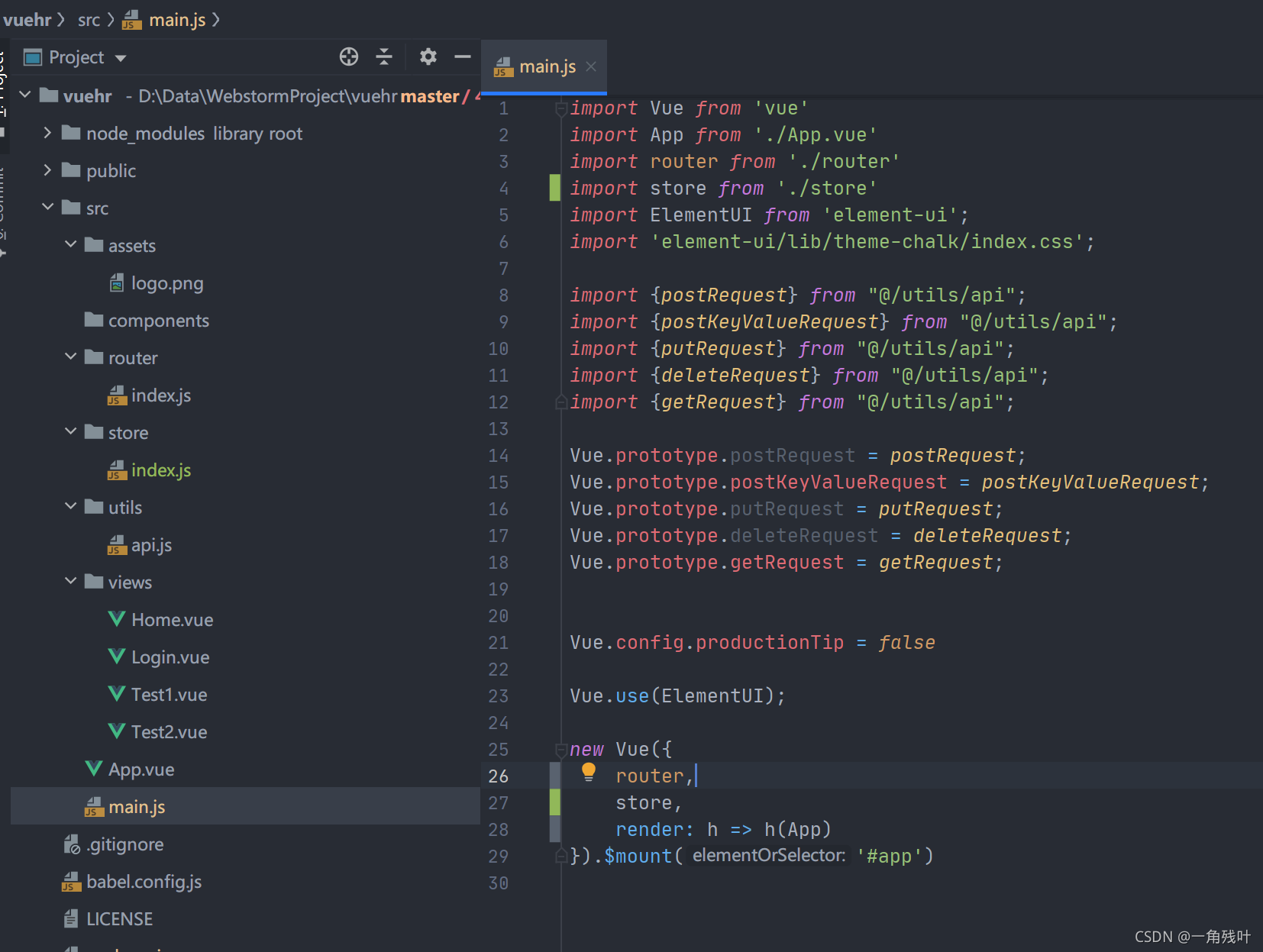Click the JS icon of babel.config.js
Image resolution: width=1263 pixels, height=952 pixels.
[x=71, y=882]
